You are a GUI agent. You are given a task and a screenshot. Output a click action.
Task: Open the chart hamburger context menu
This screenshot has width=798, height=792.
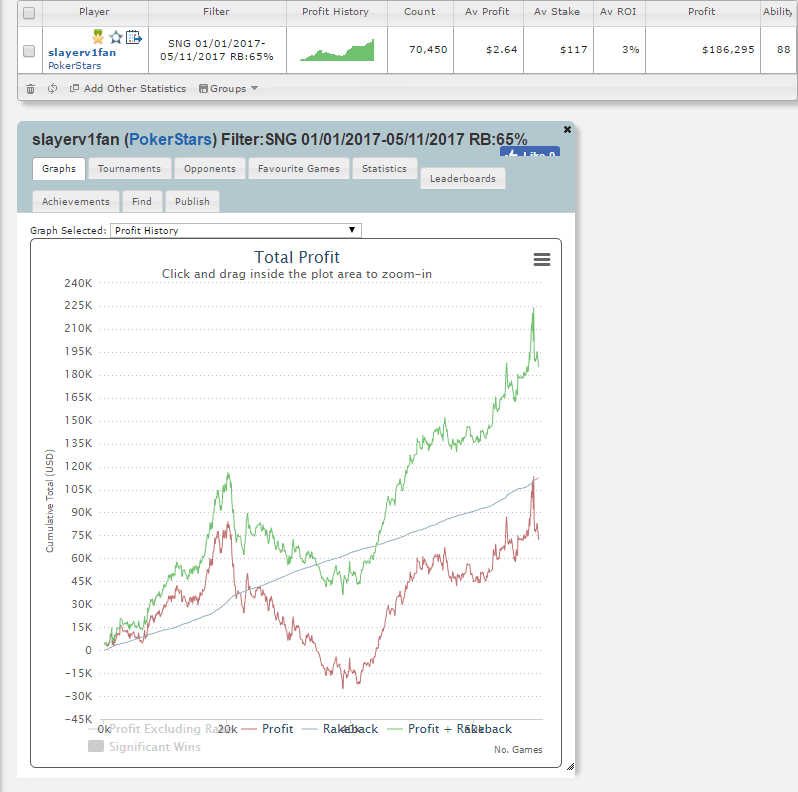tap(542, 260)
